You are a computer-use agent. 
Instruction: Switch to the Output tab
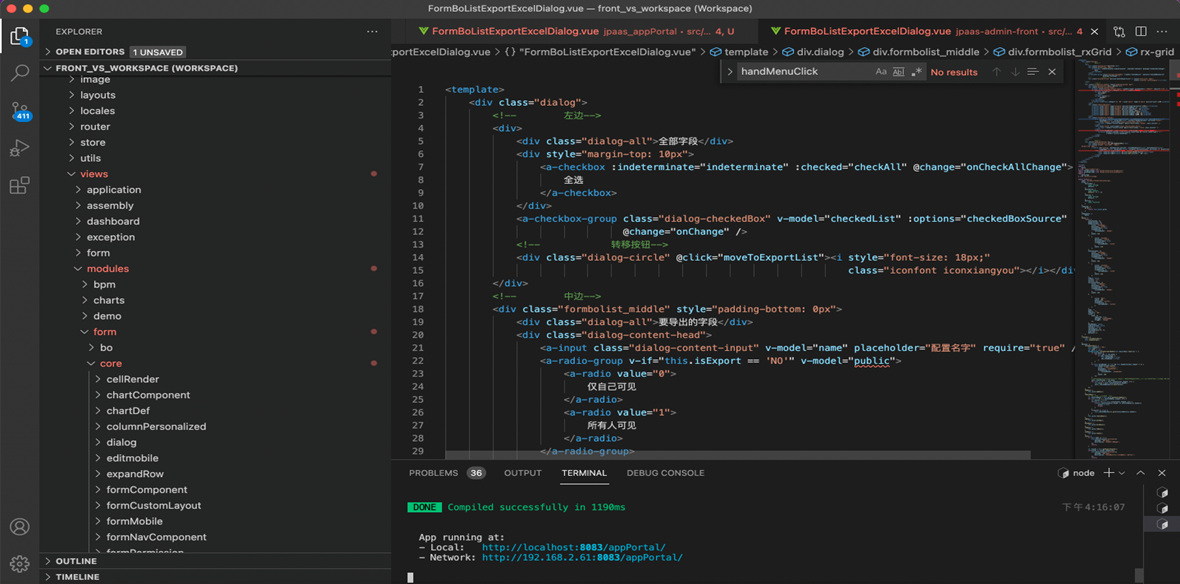(x=522, y=473)
